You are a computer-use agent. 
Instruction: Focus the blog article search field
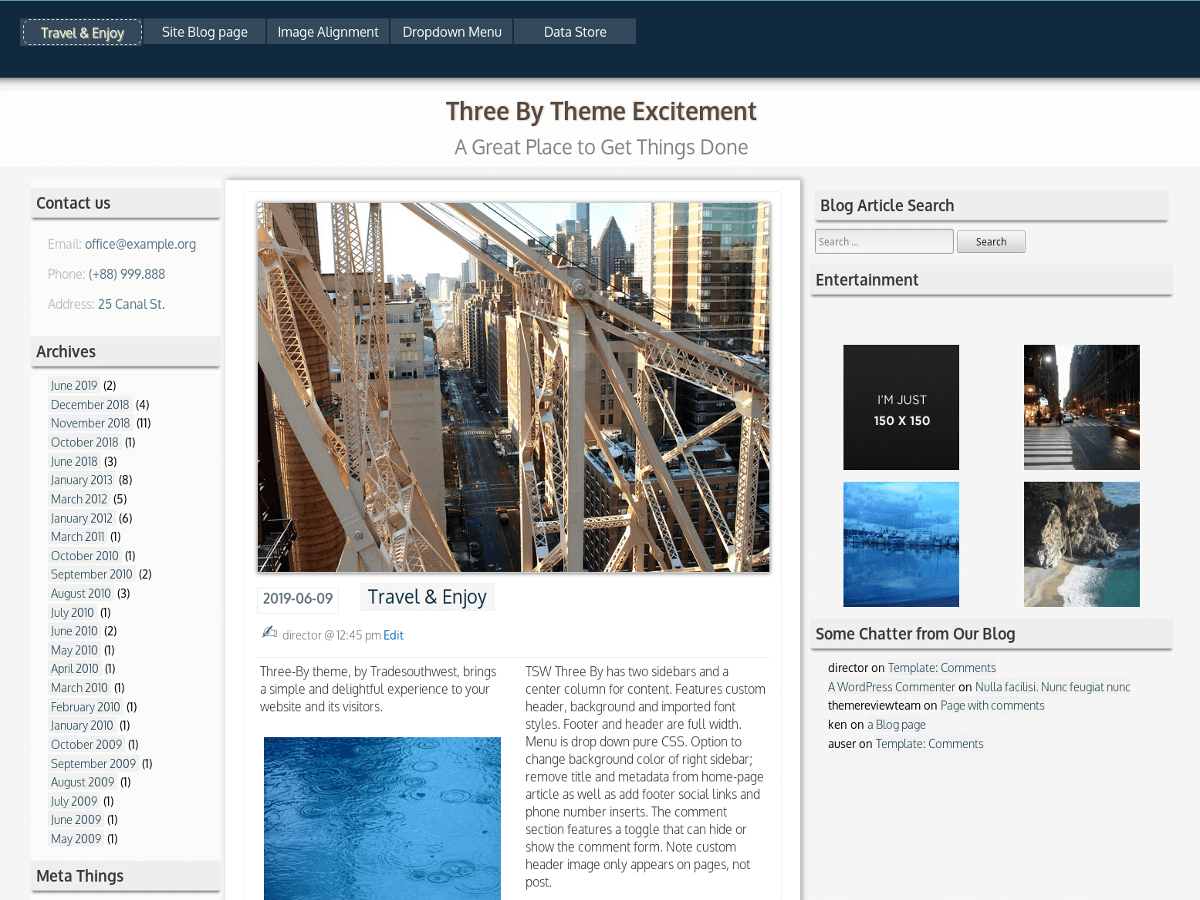click(884, 241)
